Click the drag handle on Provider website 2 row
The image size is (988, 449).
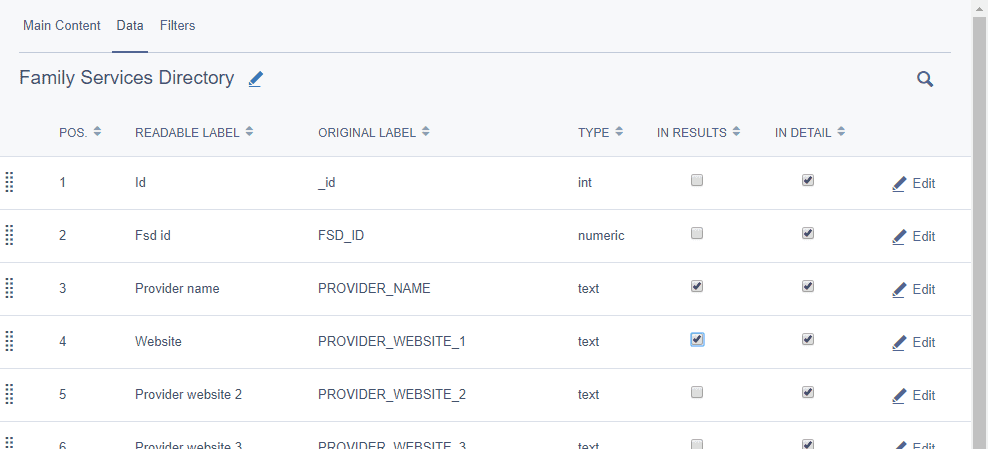pos(9,394)
